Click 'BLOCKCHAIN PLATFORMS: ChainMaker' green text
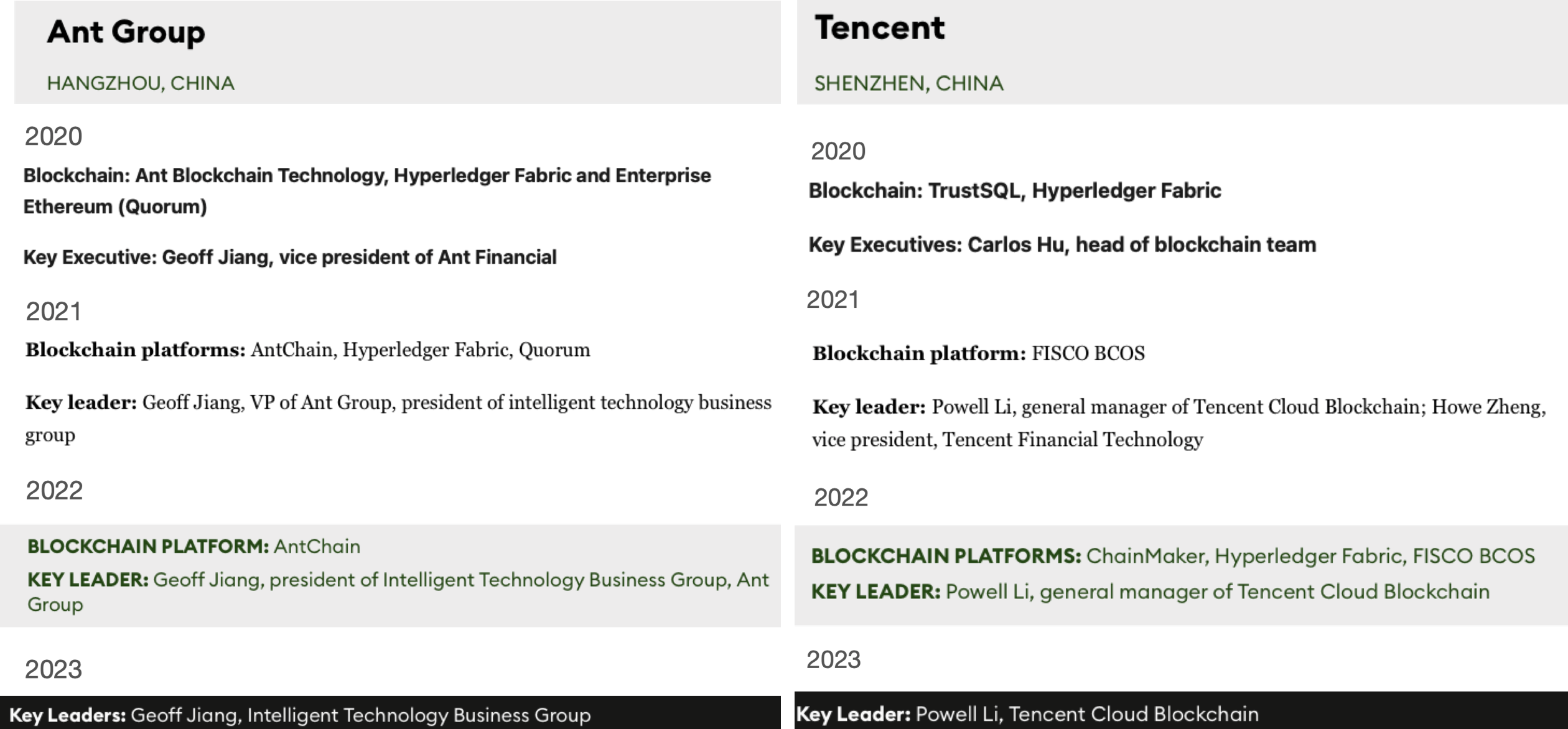 coord(1172,555)
